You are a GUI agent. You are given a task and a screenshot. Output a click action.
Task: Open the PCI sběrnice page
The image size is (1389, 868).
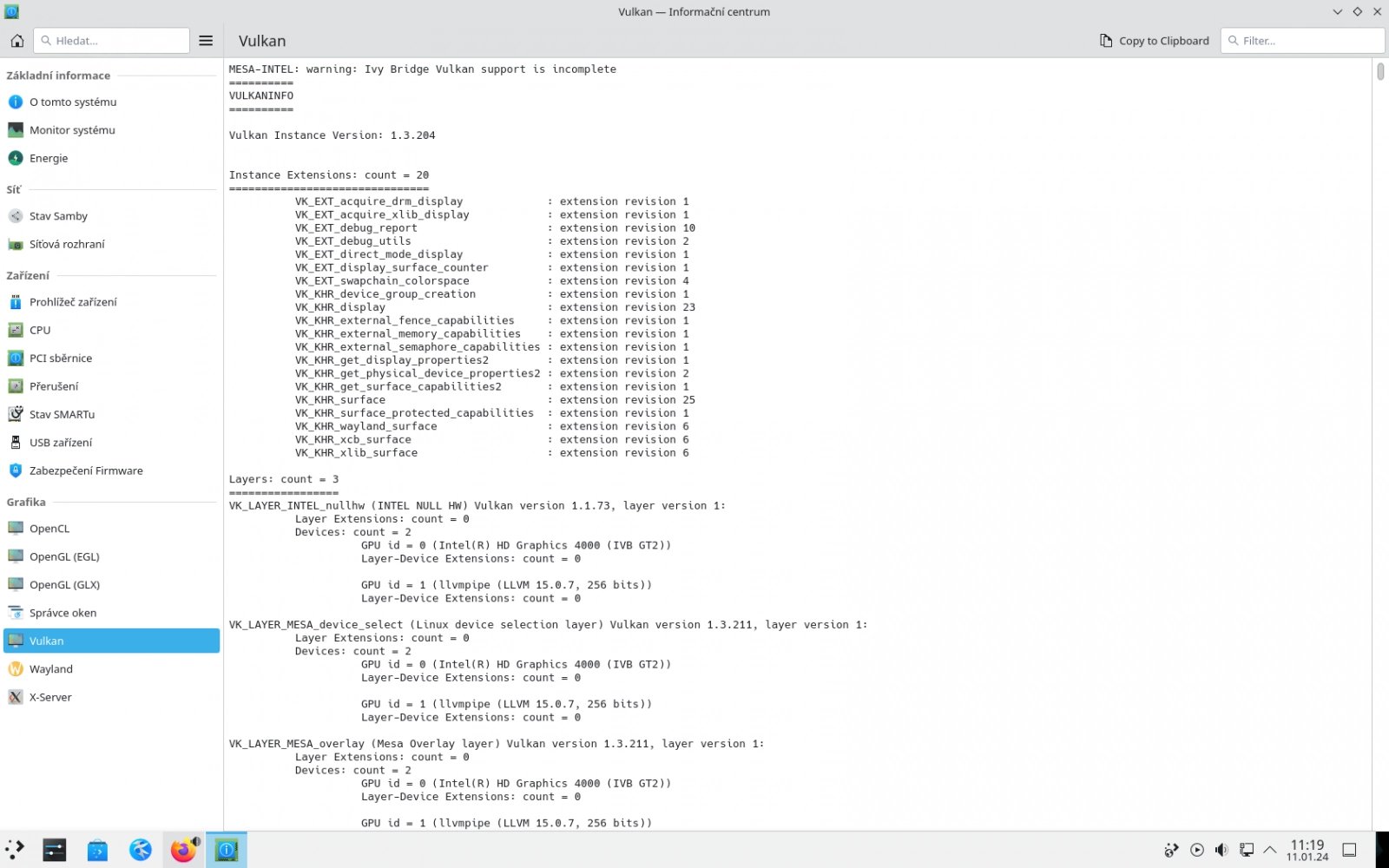pos(111,358)
